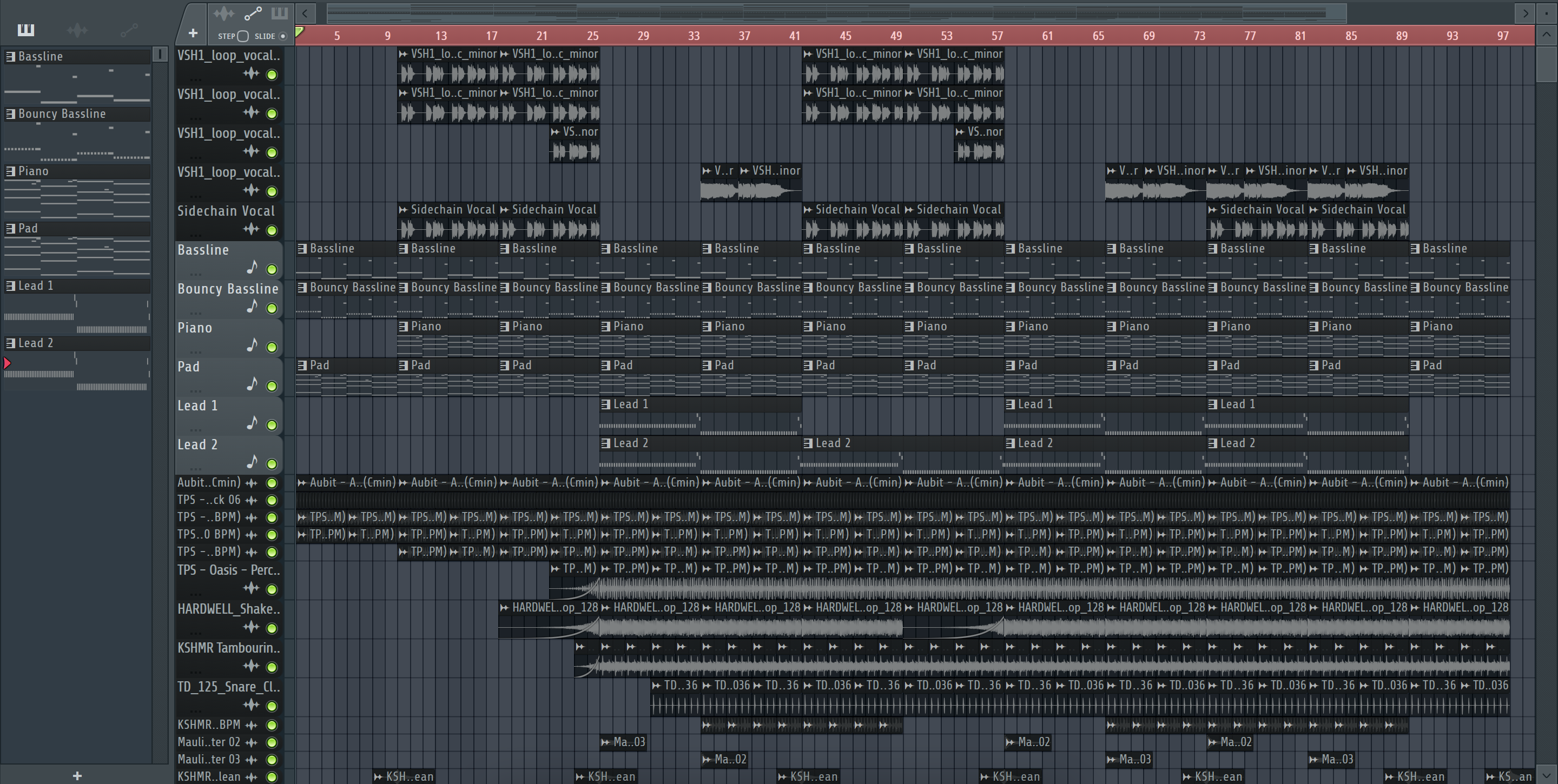
Task: Toggle automation clips filter icon in playlist toolbar
Action: coord(252,12)
